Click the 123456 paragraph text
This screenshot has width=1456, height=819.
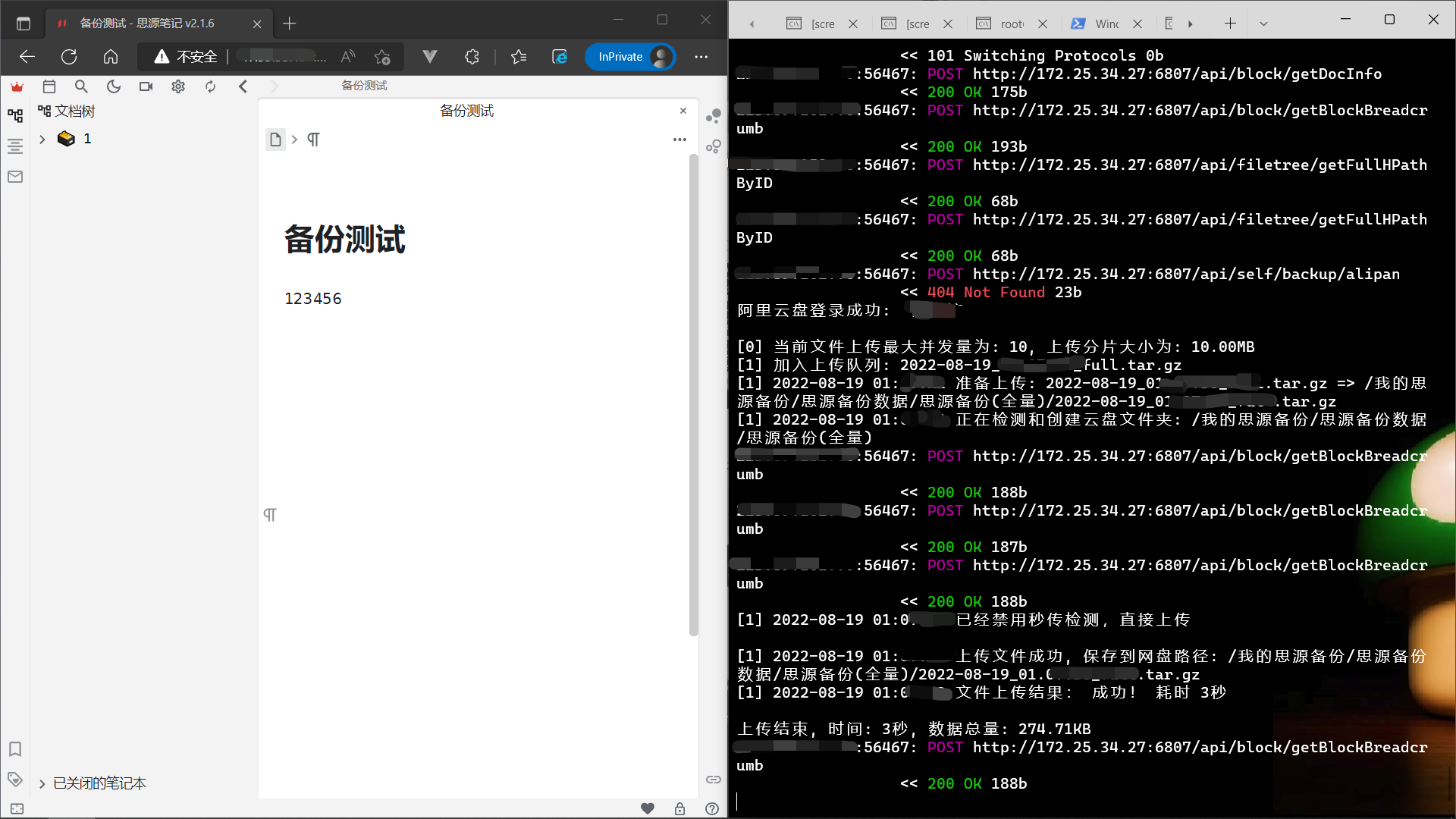tap(313, 299)
